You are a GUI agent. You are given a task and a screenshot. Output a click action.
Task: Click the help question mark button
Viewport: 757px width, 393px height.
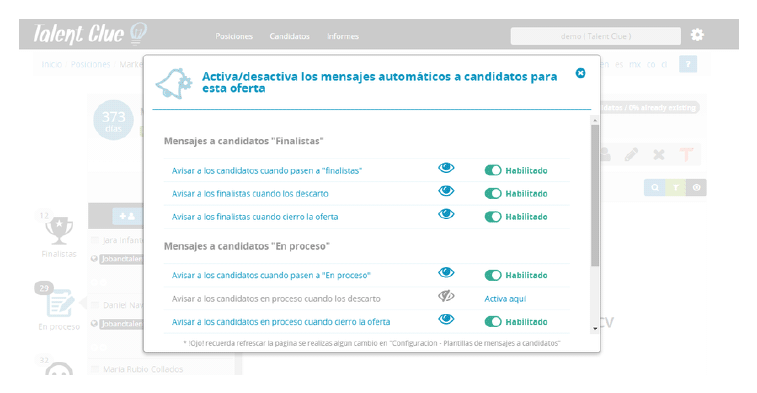tap(688, 64)
